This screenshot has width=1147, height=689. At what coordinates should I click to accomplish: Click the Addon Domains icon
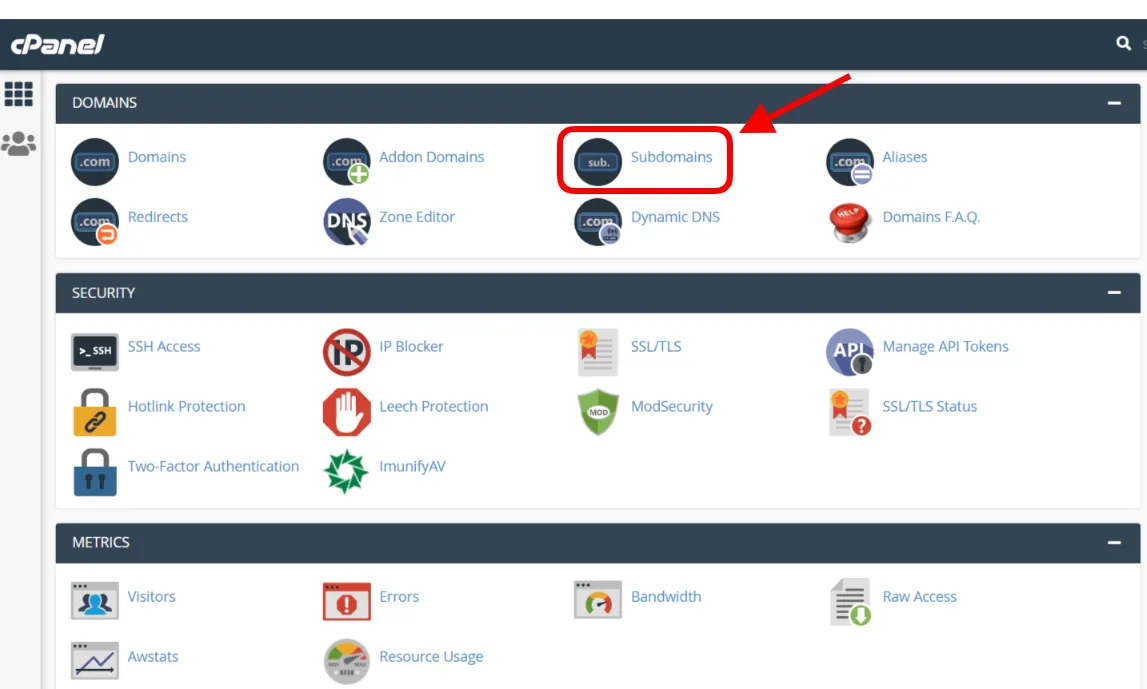[x=346, y=162]
